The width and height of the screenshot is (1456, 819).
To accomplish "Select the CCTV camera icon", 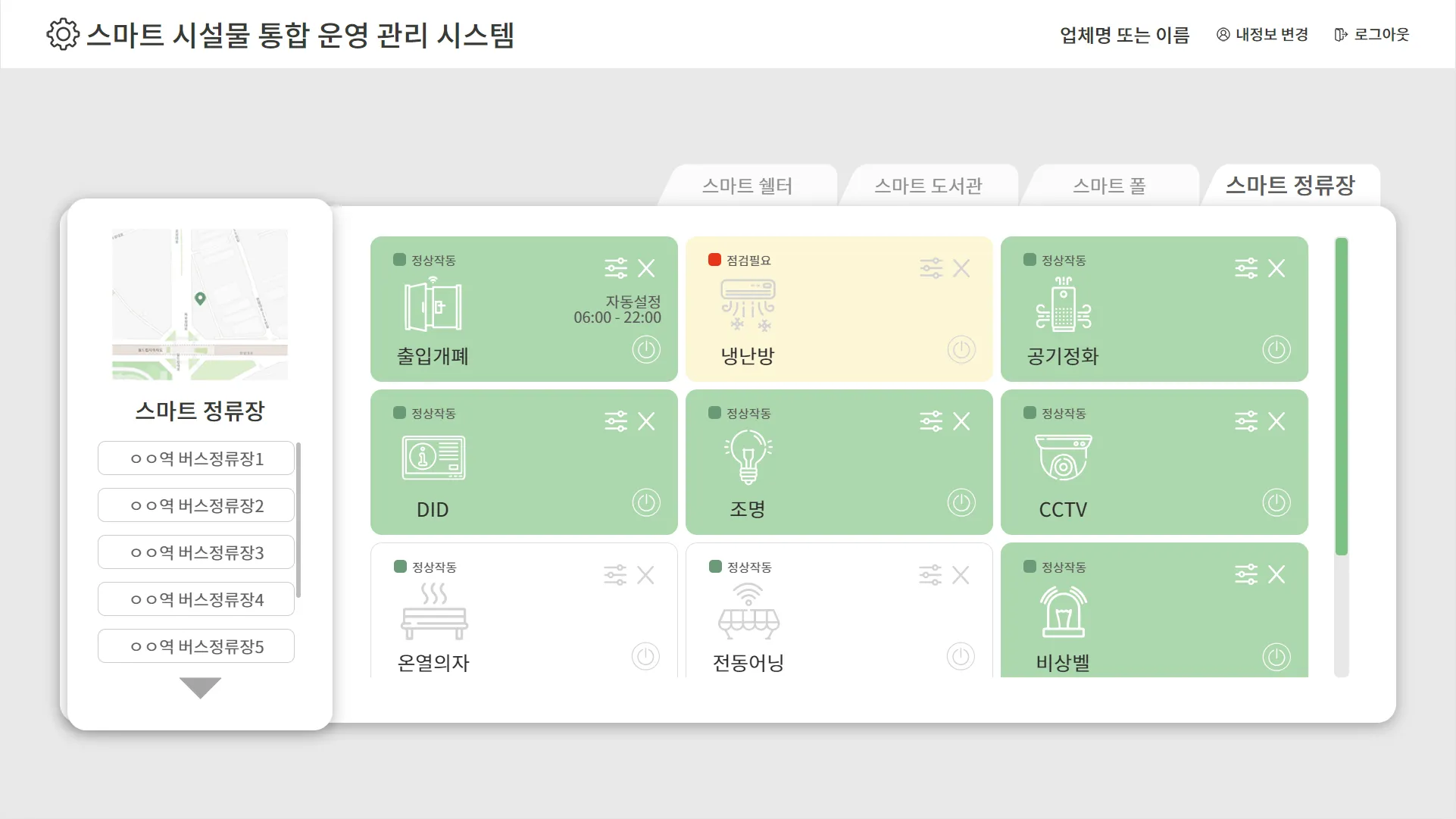I will [1064, 458].
